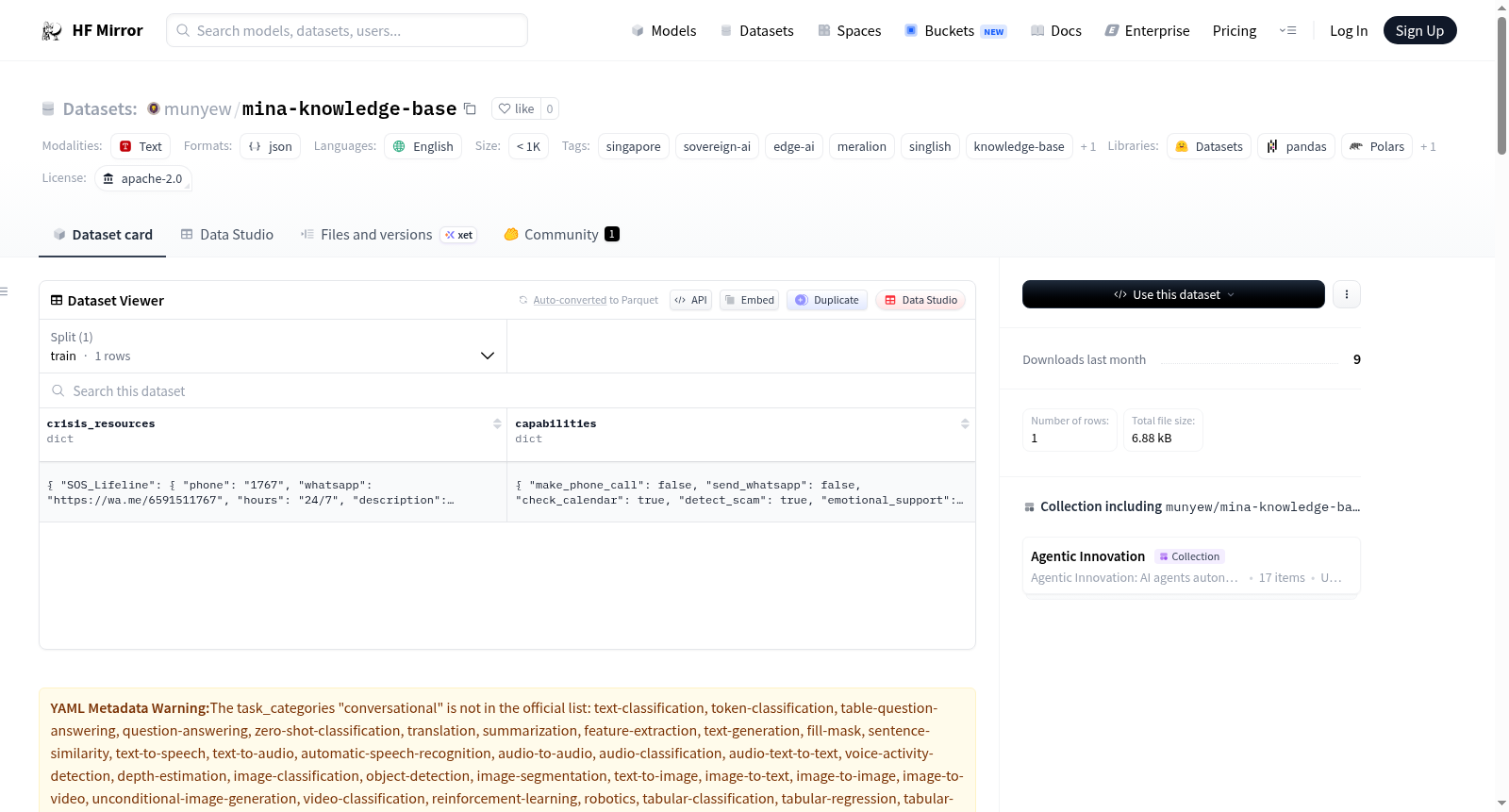Select the json format tag
The height and width of the screenshot is (812, 1509).
pyautogui.click(x=270, y=146)
